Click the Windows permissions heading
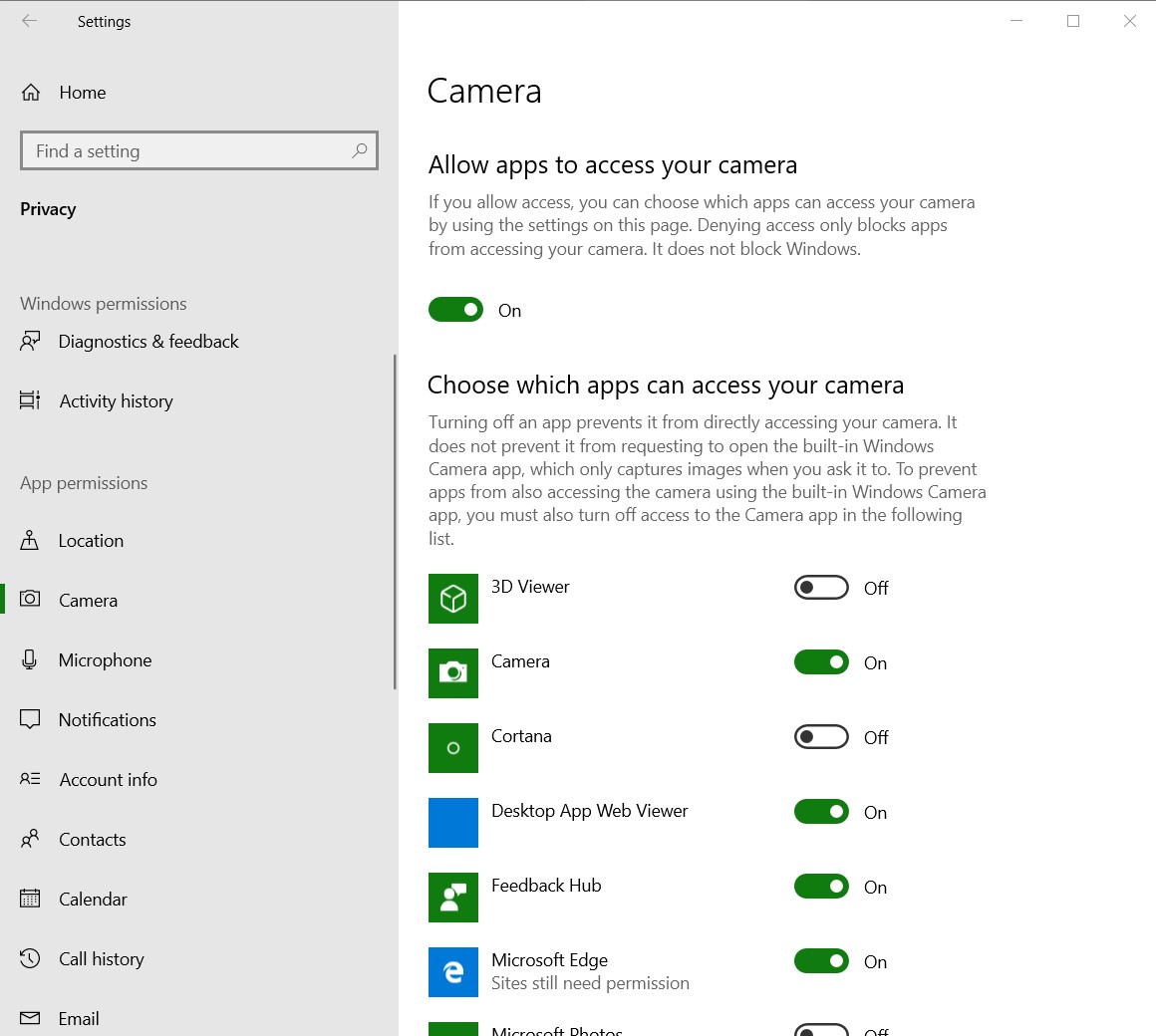The width and height of the screenshot is (1156, 1036). [x=104, y=304]
